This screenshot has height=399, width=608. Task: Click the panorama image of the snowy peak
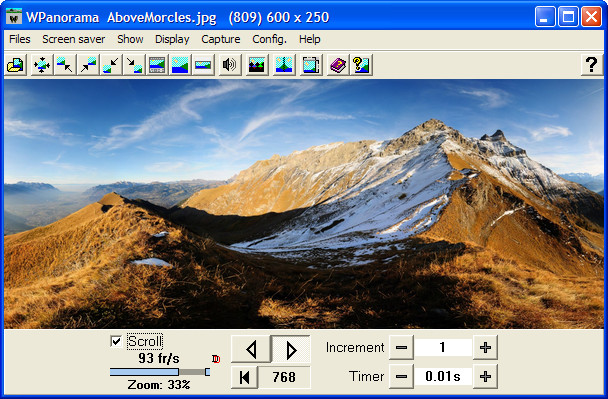(304, 204)
